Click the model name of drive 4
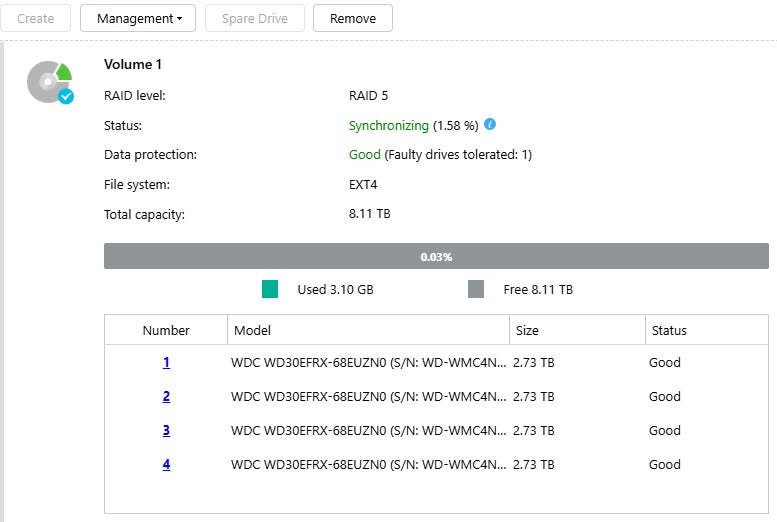777x522 pixels. point(368,464)
